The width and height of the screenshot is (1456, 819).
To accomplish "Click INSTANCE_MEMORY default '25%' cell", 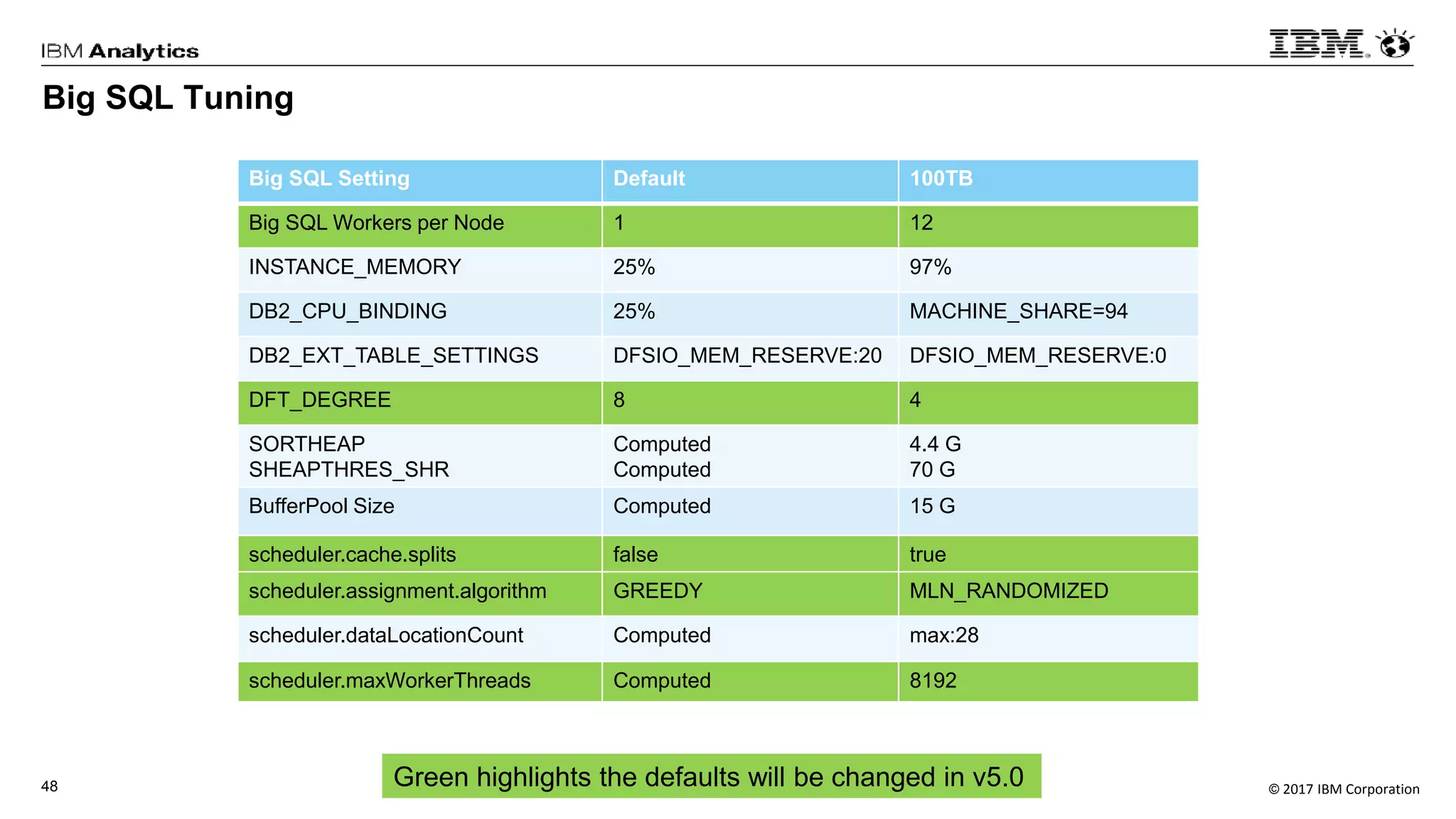I will coord(750,269).
